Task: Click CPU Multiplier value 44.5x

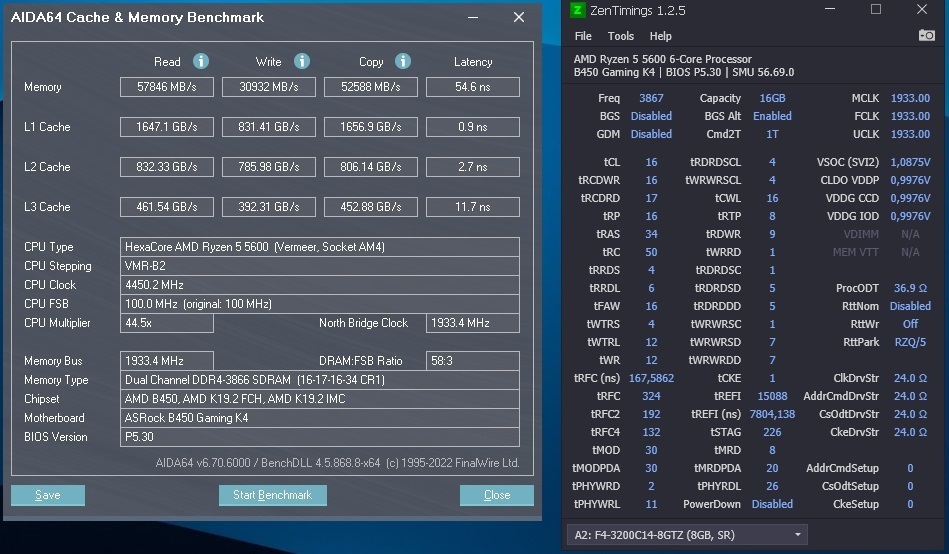Action: [x=166, y=323]
